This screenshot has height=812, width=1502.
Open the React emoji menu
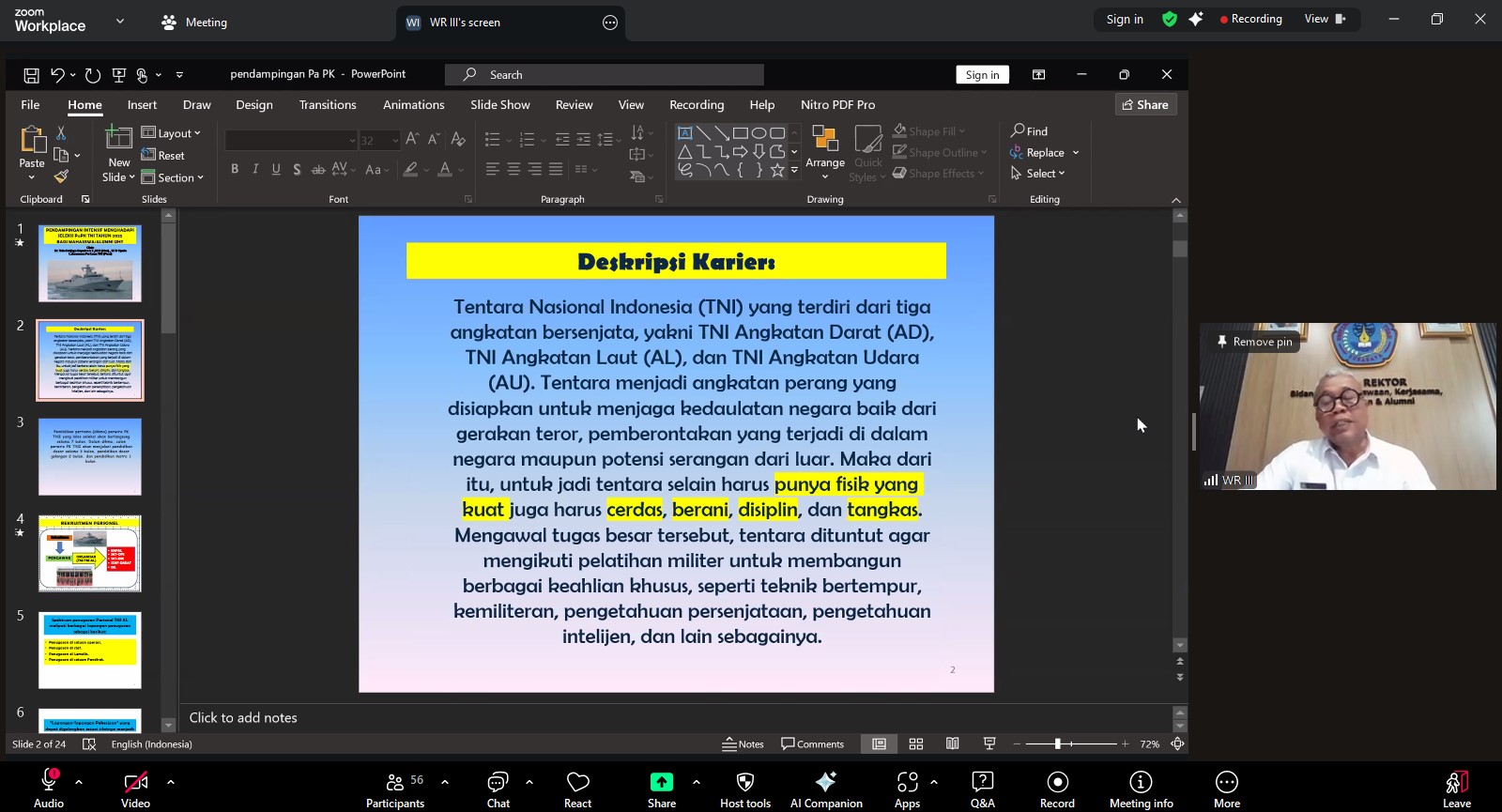[577, 789]
